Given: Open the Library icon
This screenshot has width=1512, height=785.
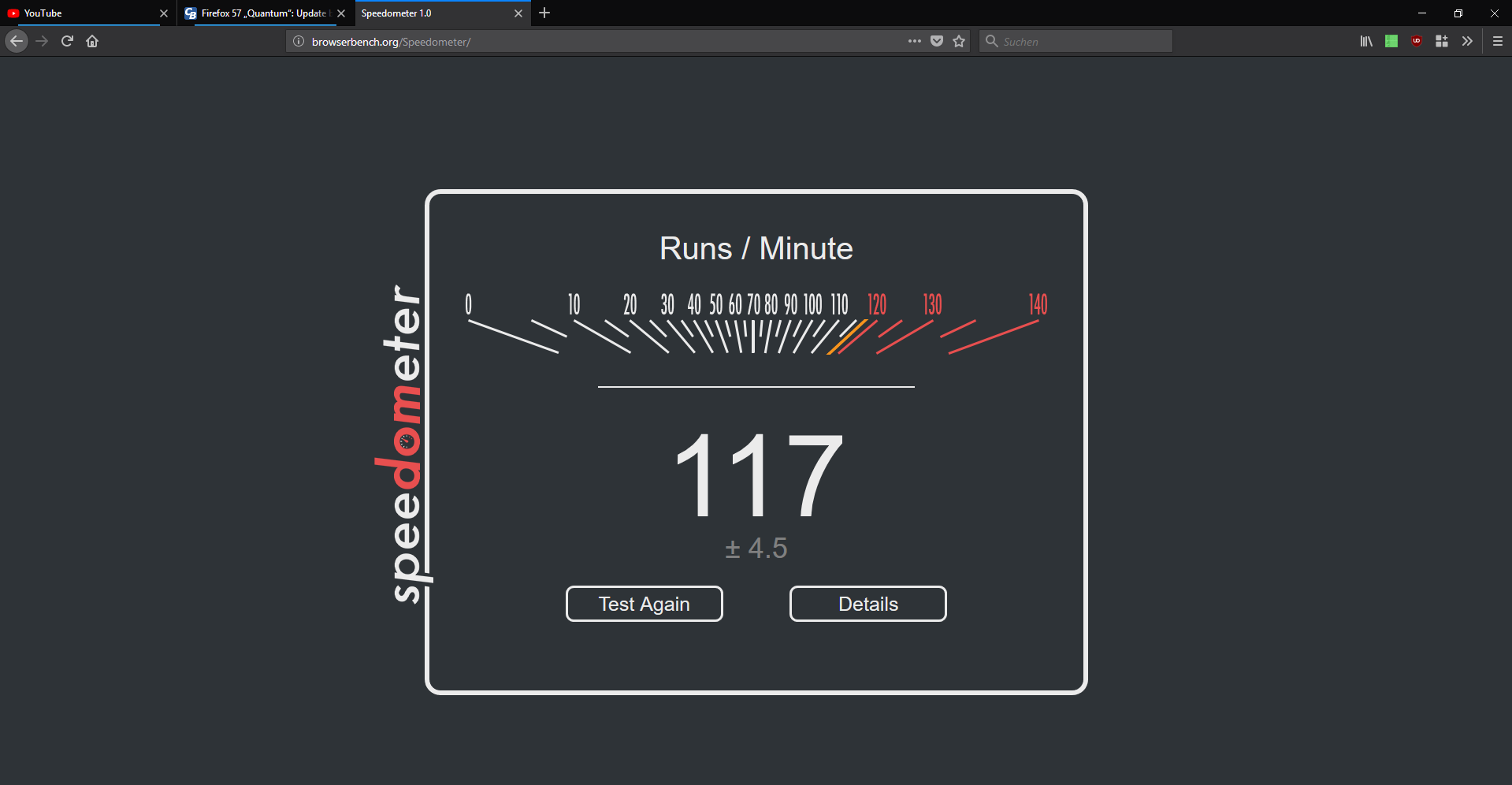Looking at the screenshot, I should pos(1366,41).
